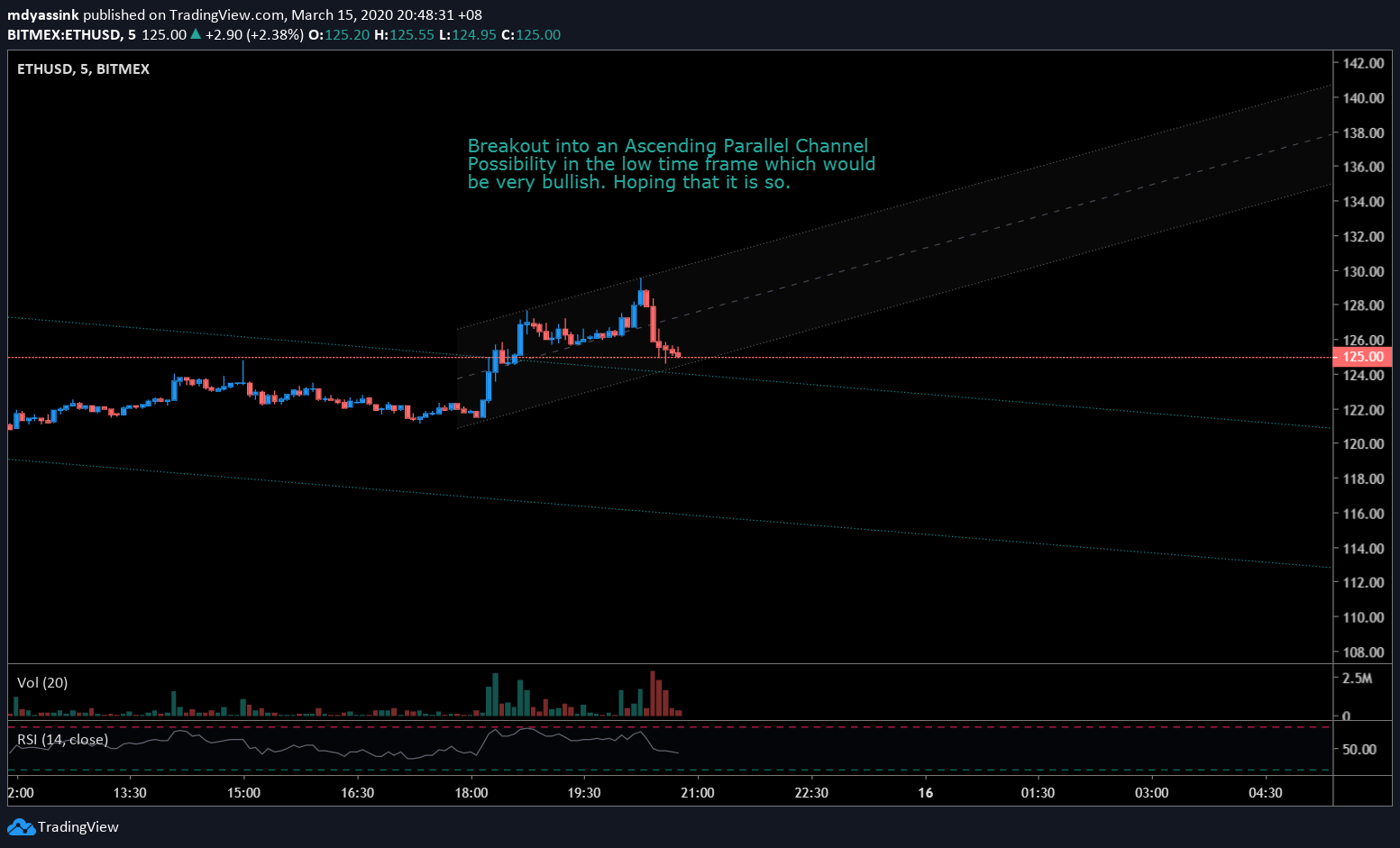This screenshot has width=1400, height=848.
Task: Click the 140.00 price axis label
Action: 1363,98
